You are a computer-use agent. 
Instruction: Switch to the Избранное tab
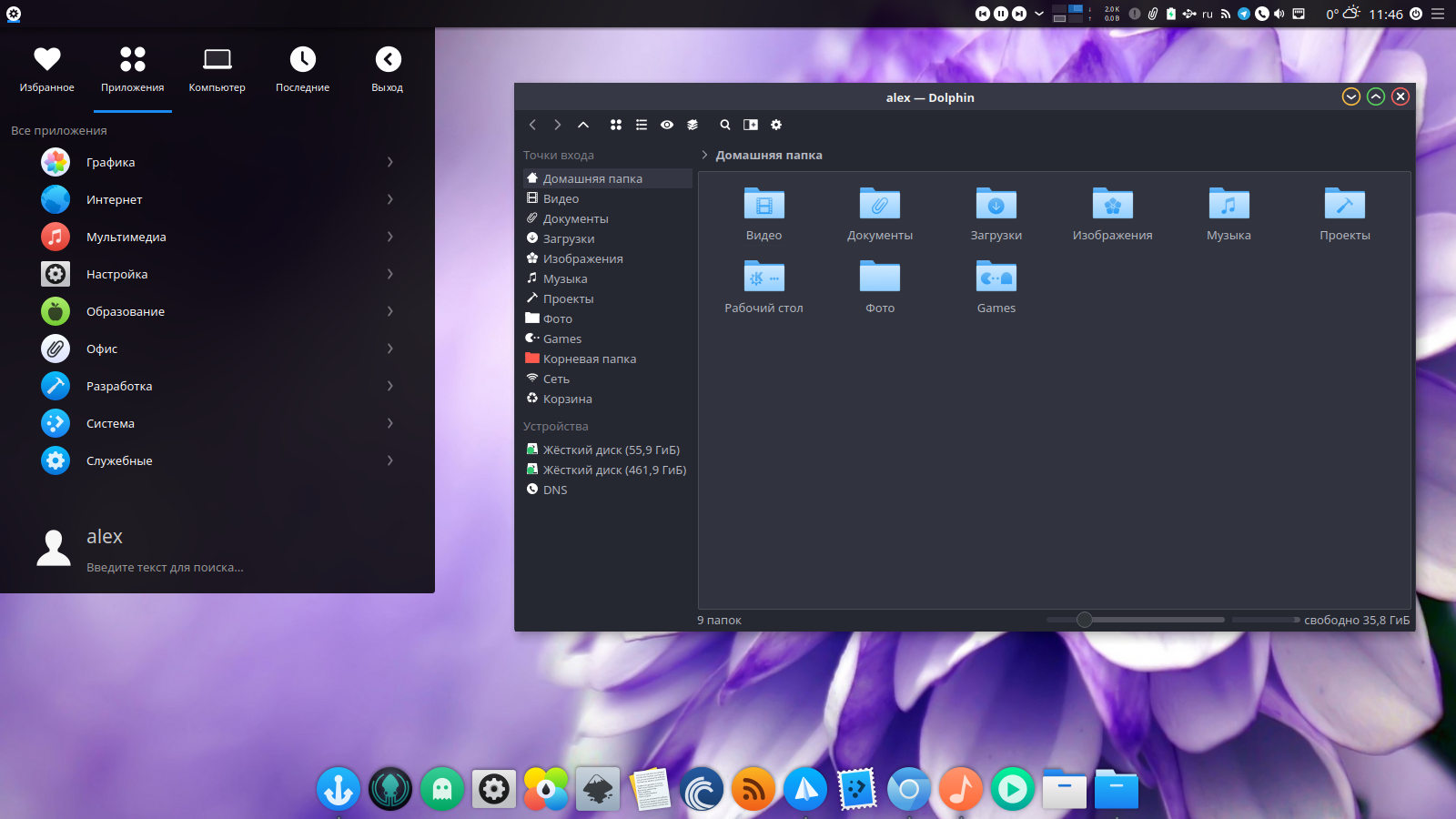pos(47,69)
